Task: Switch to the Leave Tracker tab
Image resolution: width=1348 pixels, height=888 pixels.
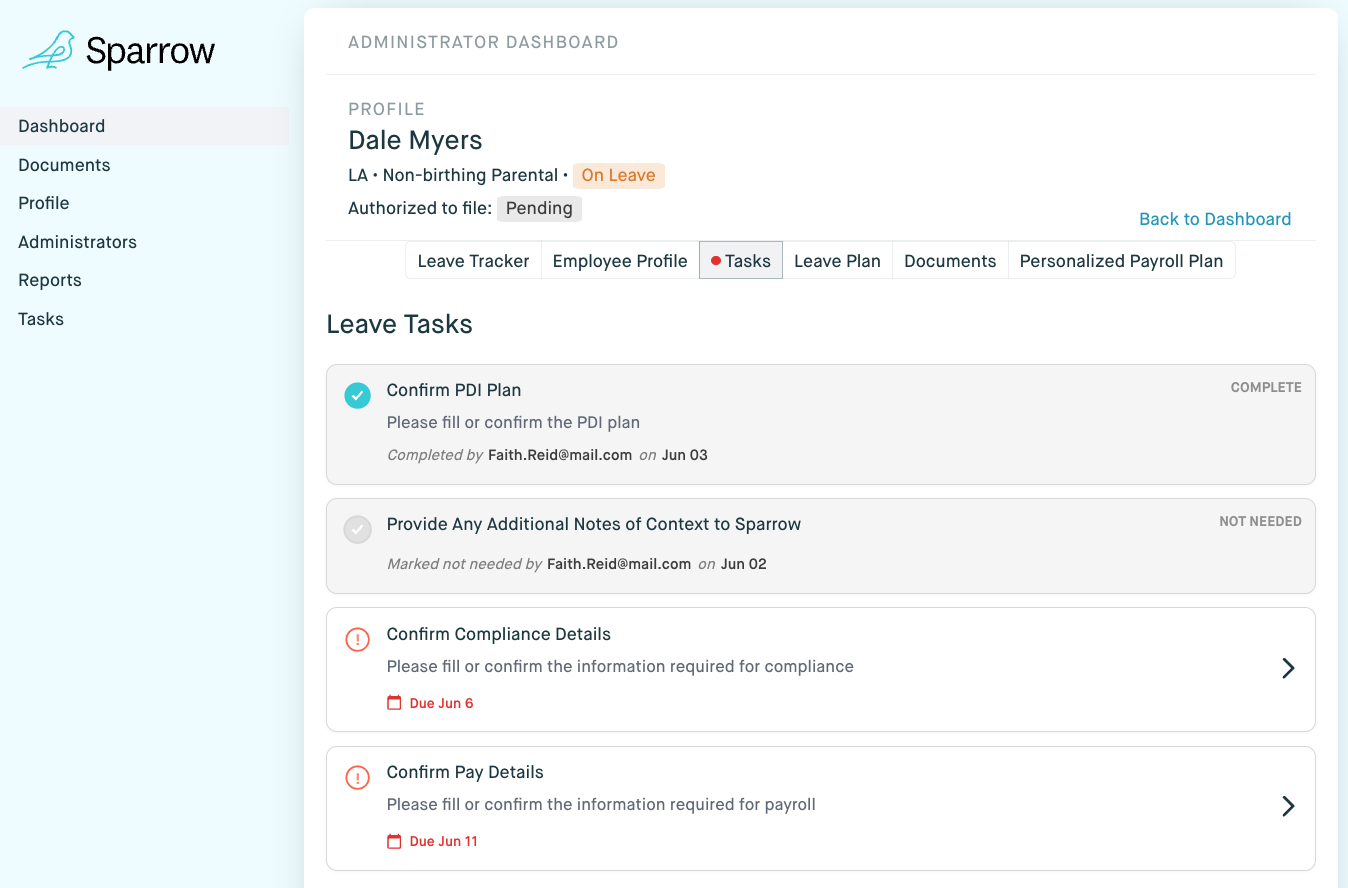Action: (473, 261)
